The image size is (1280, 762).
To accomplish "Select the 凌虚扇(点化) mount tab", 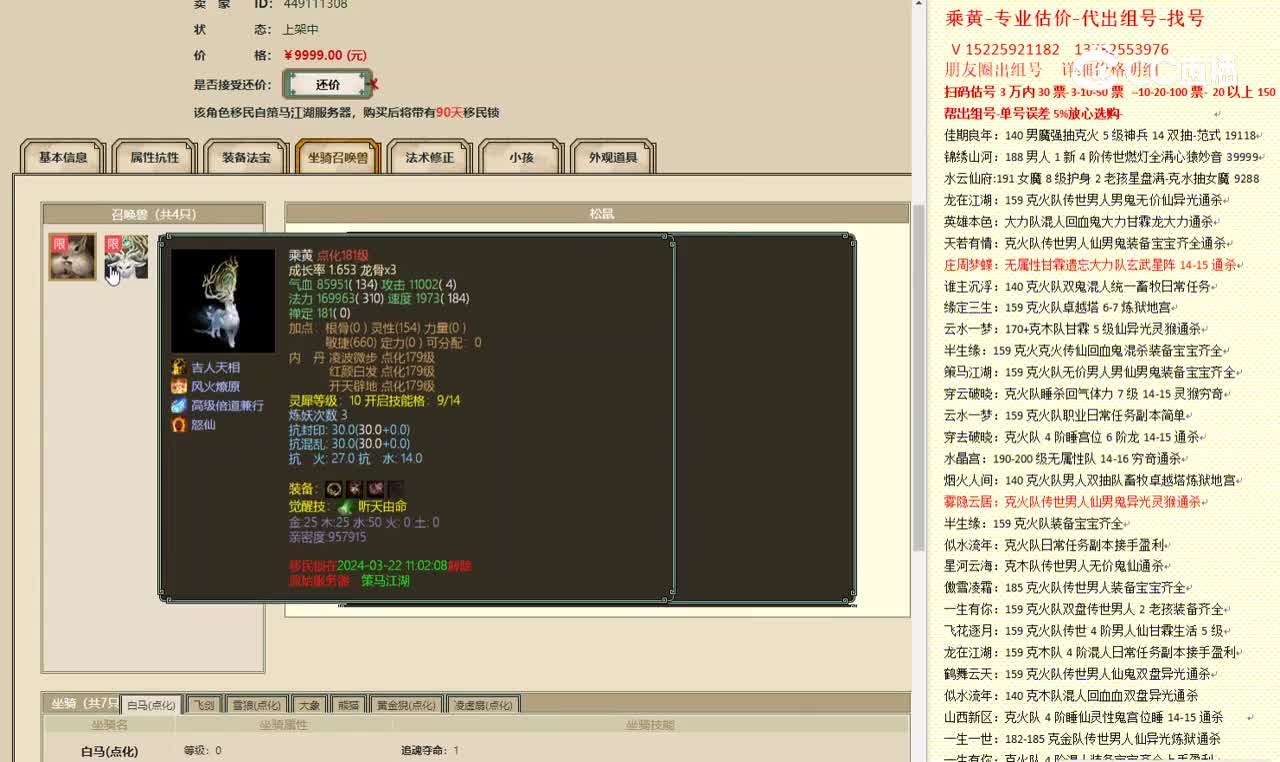I will coord(483,705).
